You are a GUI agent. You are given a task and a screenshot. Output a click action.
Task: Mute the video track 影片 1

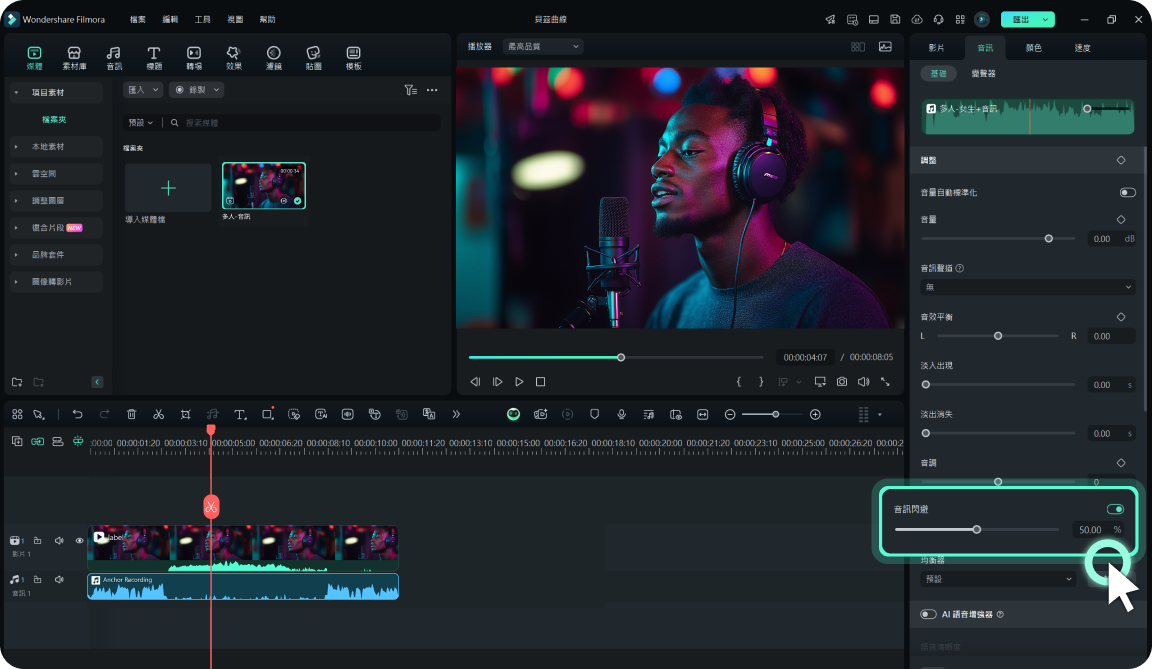click(59, 540)
